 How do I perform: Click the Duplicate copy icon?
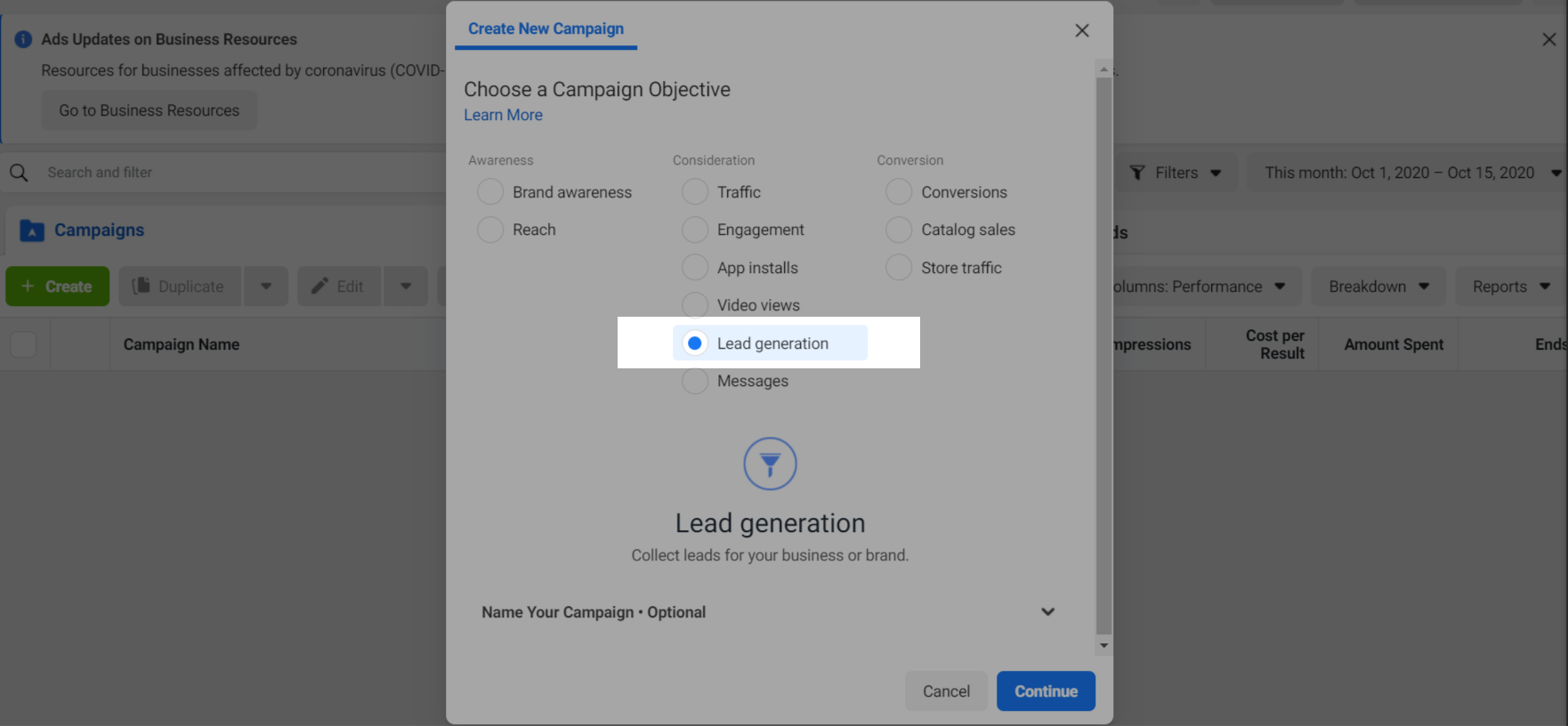141,286
